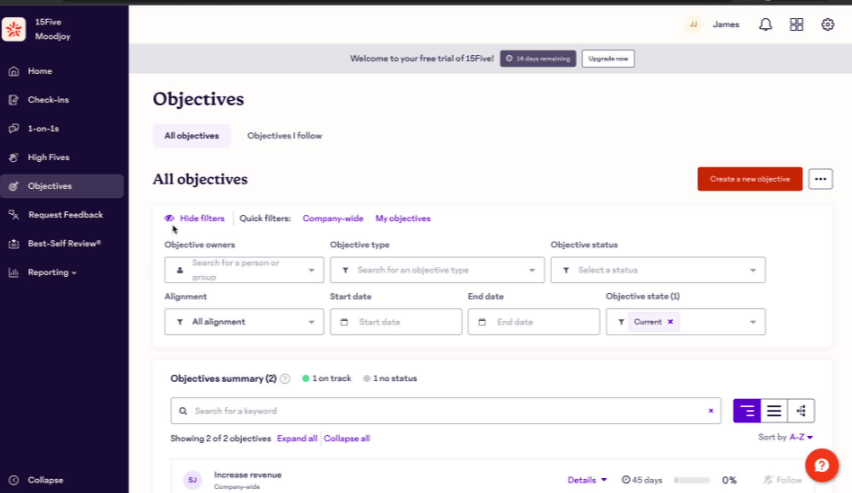This screenshot has height=493, width=852.
Task: Click the Expand all link
Action: (x=297, y=439)
